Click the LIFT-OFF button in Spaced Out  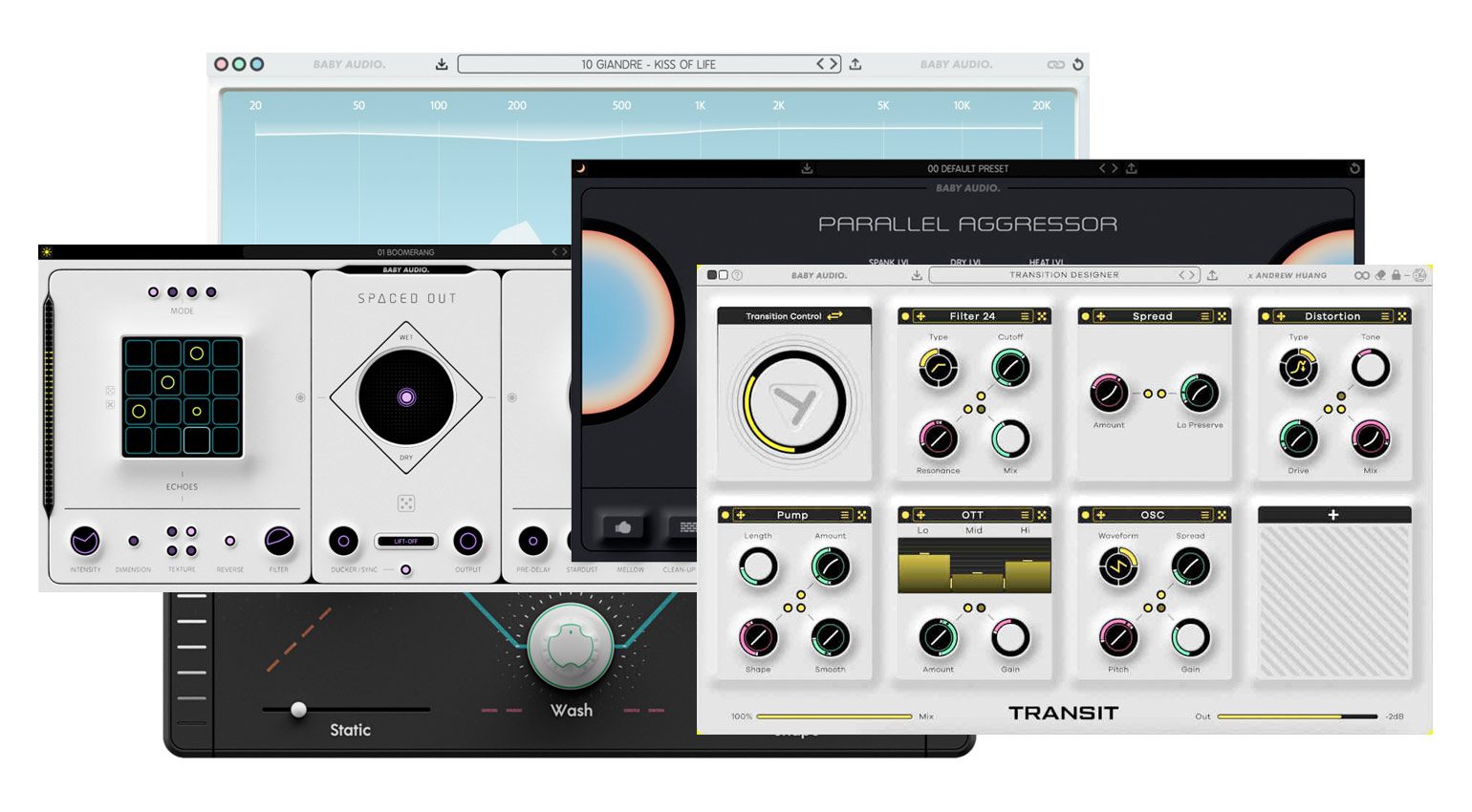[x=406, y=541]
